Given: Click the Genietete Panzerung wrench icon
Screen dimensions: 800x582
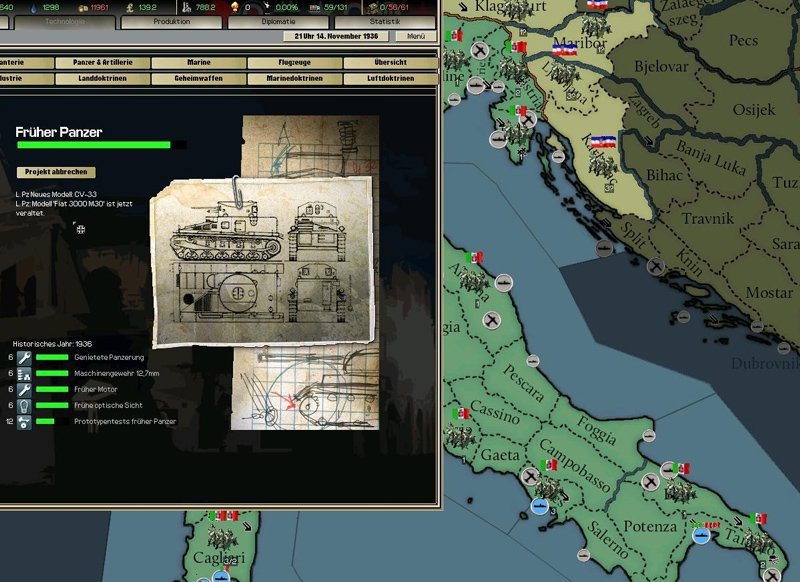Looking at the screenshot, I should (25, 357).
